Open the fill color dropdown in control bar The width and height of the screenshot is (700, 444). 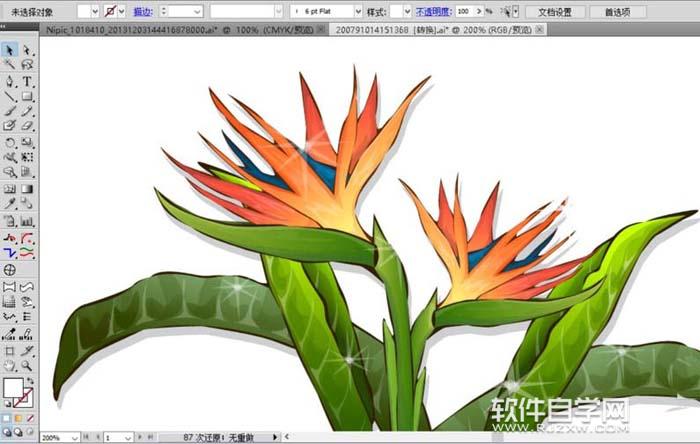[95, 11]
